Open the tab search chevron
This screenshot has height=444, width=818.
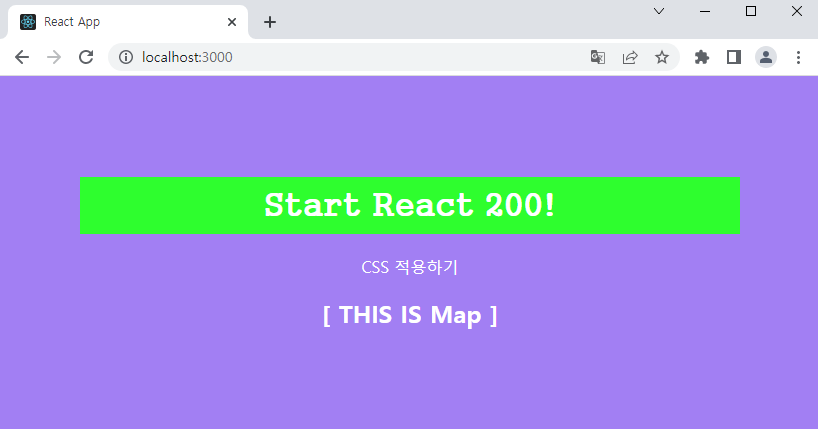pyautogui.click(x=659, y=11)
